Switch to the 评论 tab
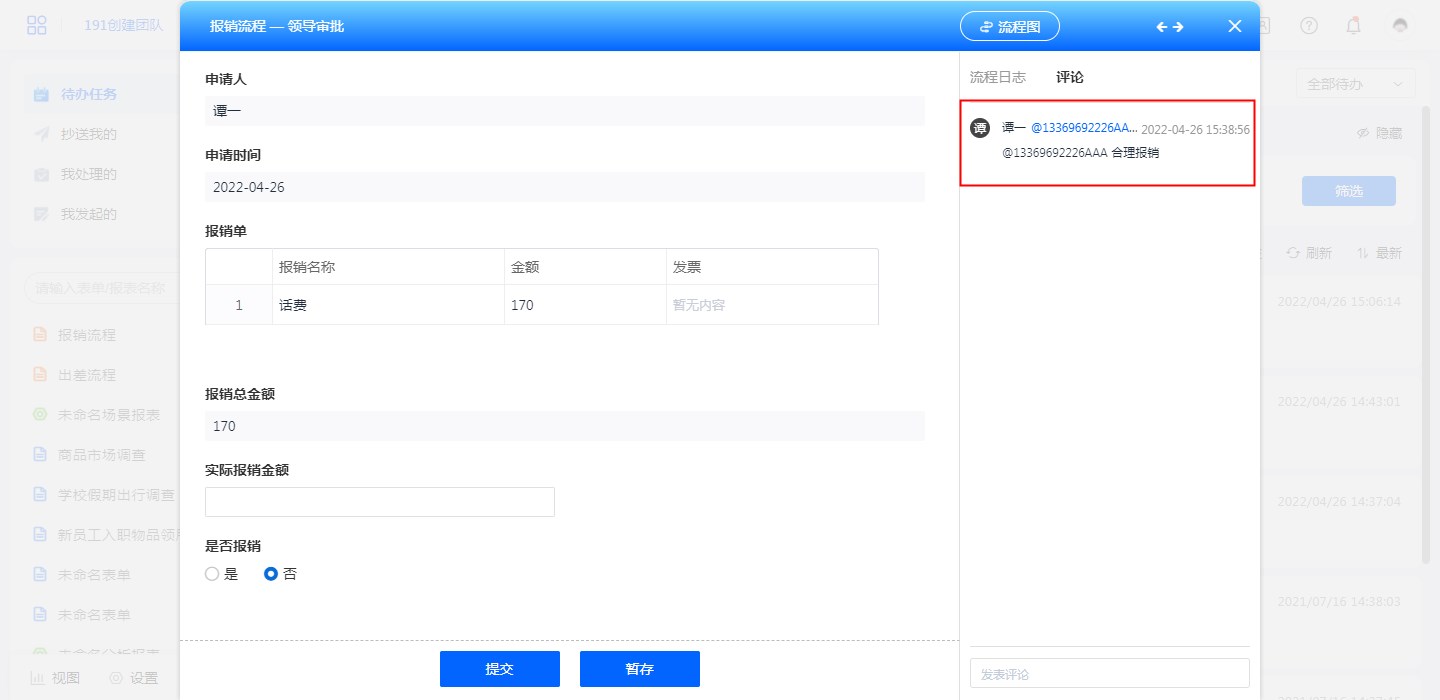 [1069, 77]
